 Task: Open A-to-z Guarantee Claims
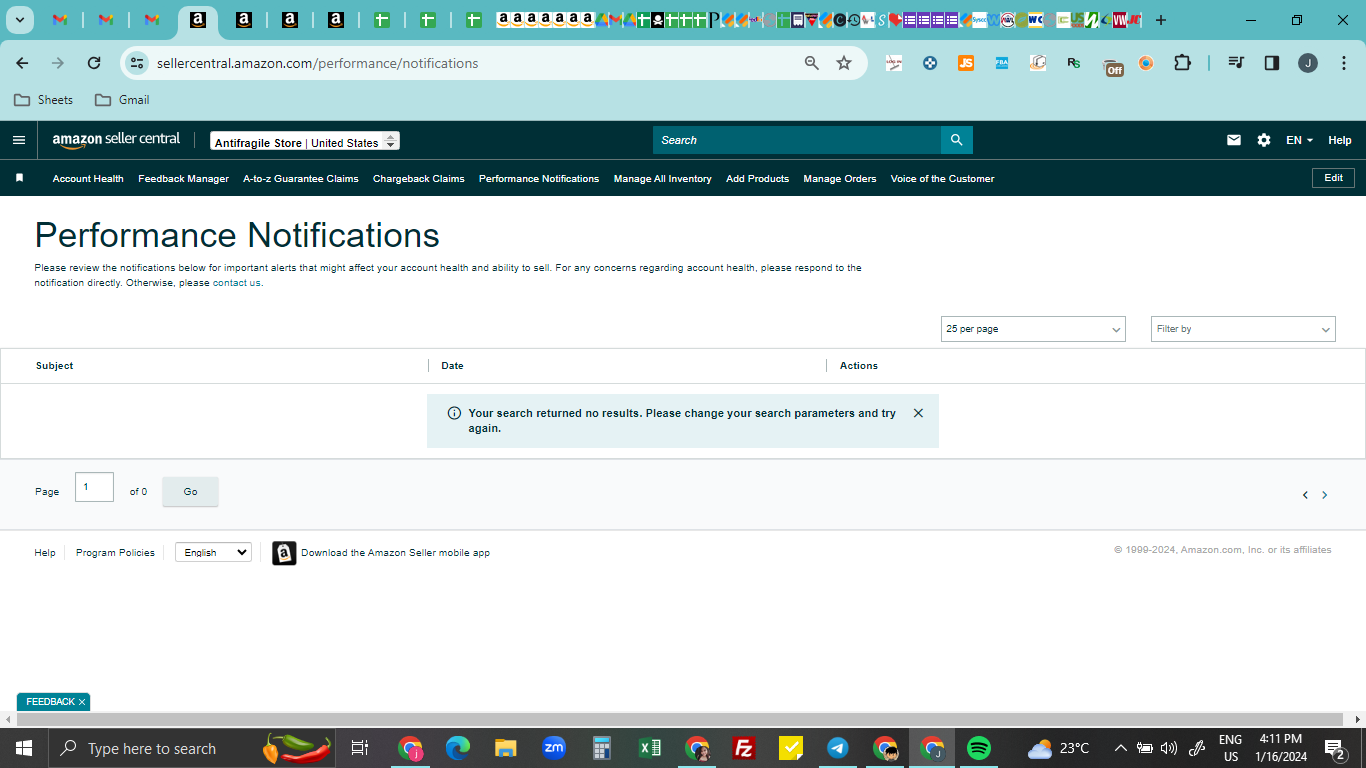click(301, 179)
